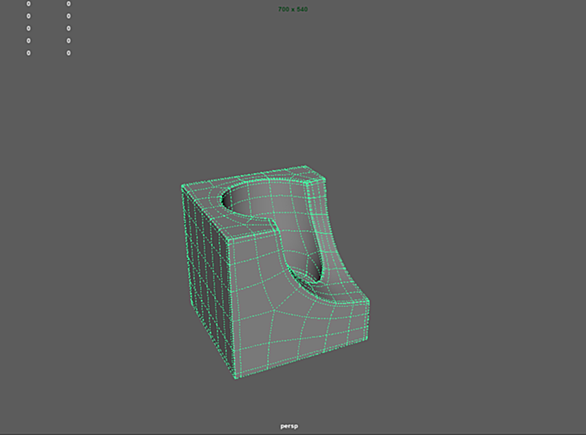Click the top left corner of the cube
The image size is (586, 435).
coord(182,185)
